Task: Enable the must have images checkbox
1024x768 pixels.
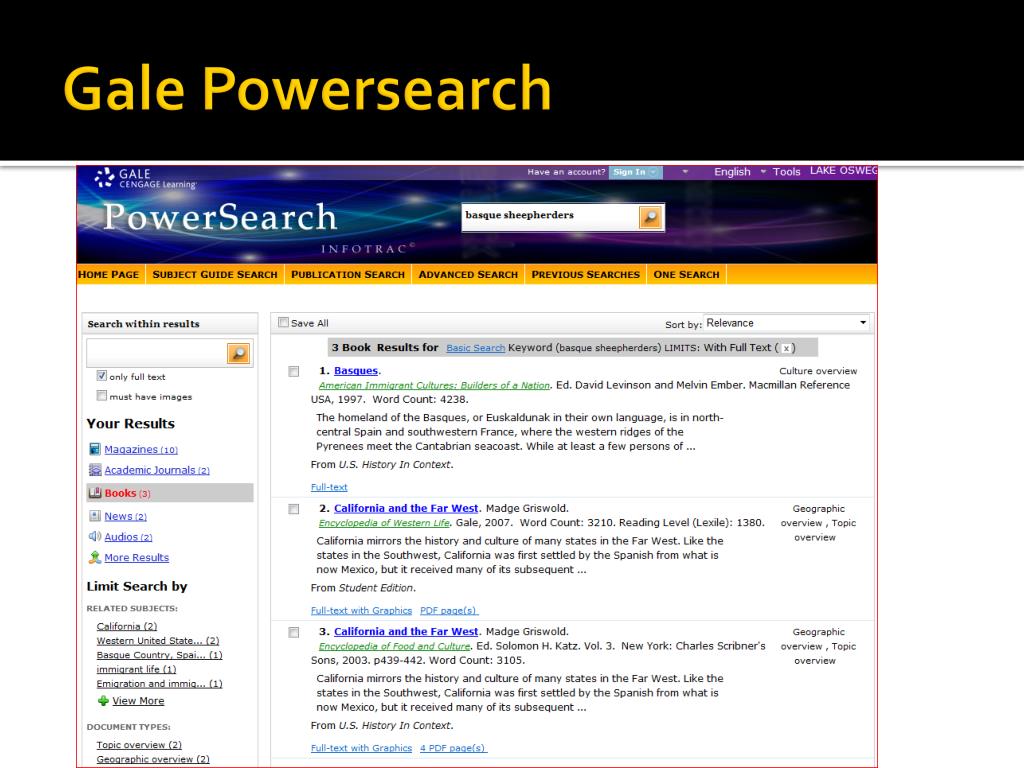Action: click(x=101, y=396)
